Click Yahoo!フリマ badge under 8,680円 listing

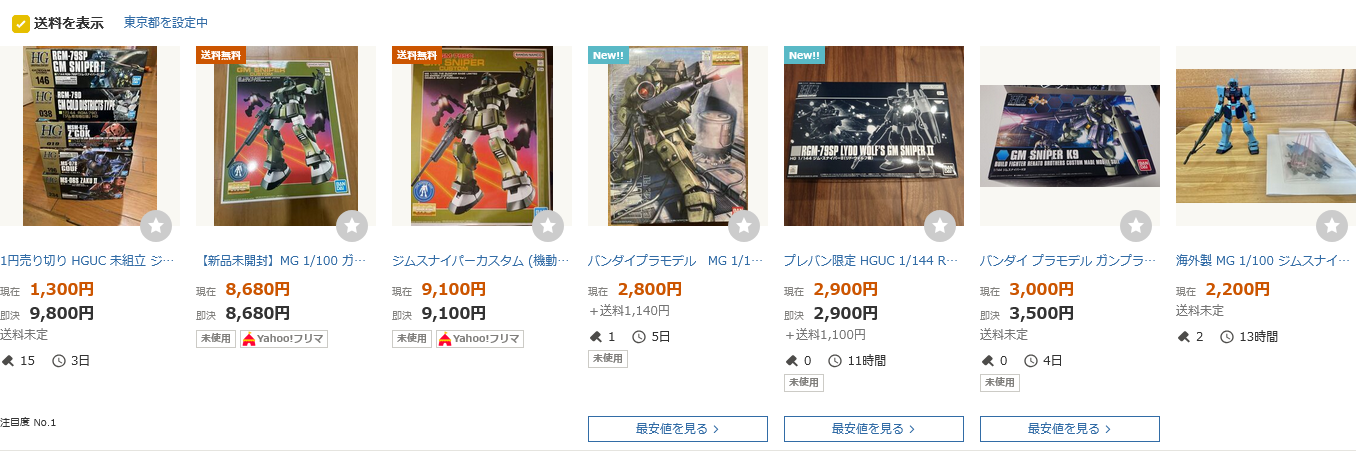[284, 339]
